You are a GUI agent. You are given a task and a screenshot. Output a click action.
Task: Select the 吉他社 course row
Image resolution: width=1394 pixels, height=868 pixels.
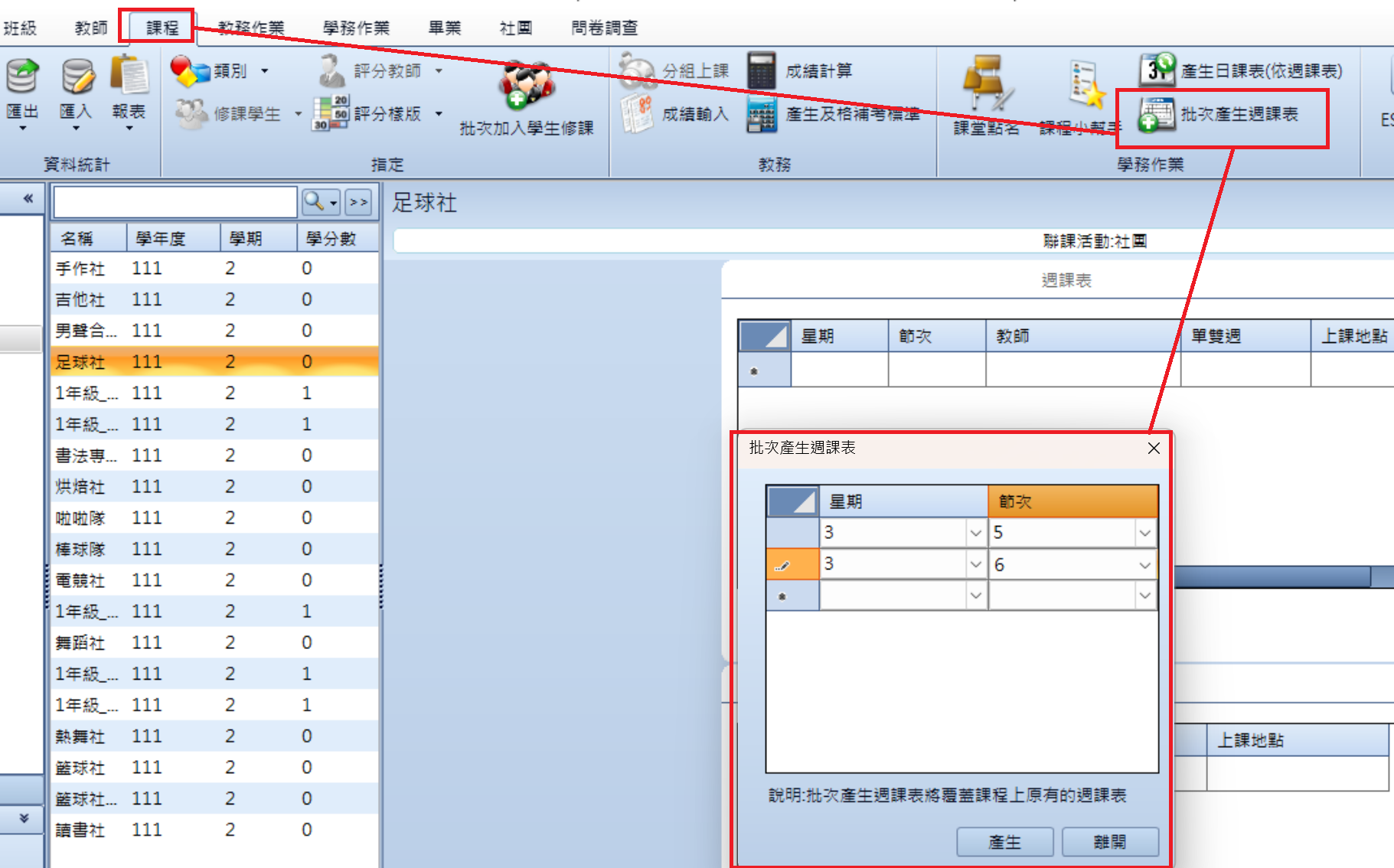(x=215, y=299)
